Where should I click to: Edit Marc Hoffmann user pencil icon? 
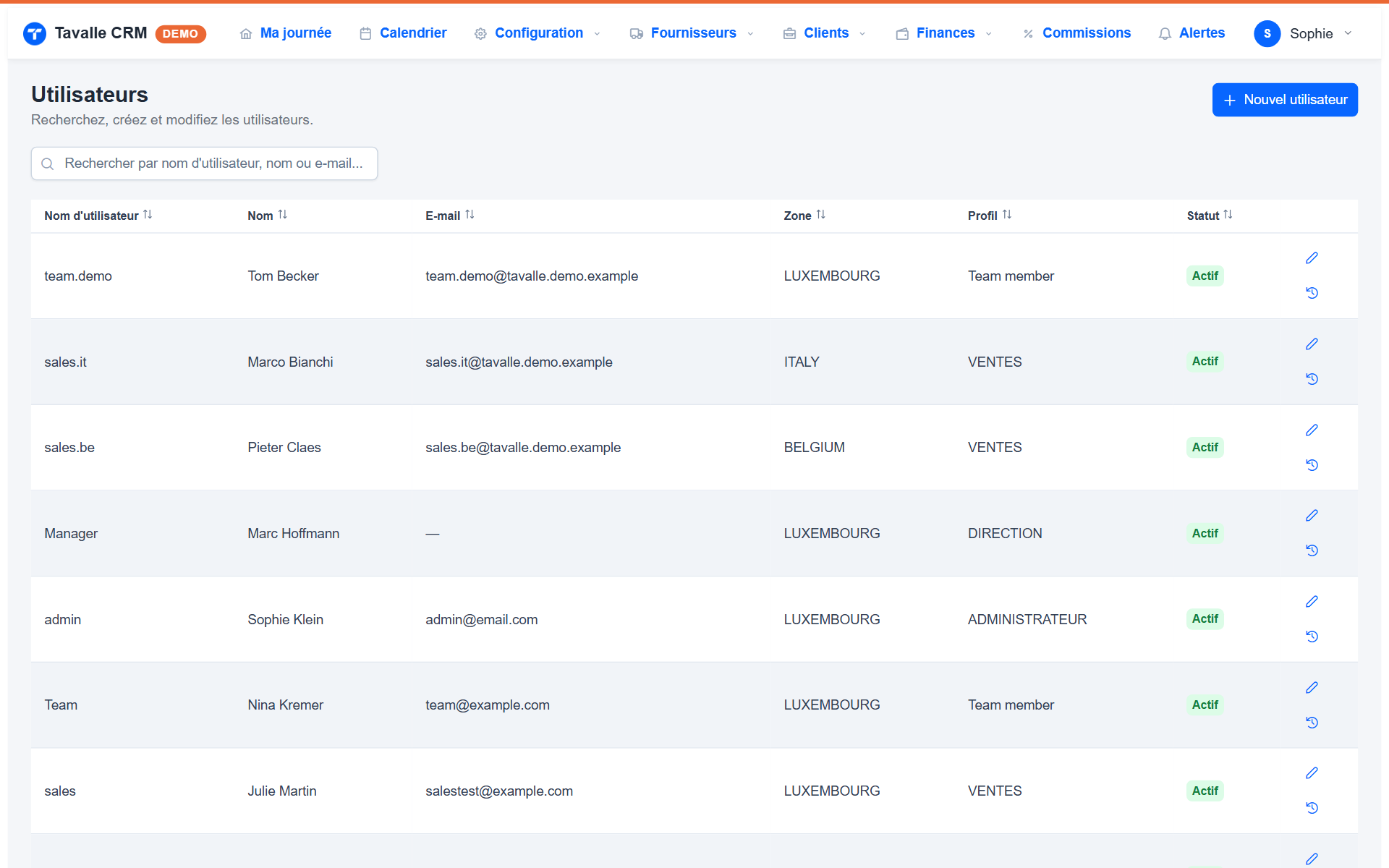[x=1312, y=516]
